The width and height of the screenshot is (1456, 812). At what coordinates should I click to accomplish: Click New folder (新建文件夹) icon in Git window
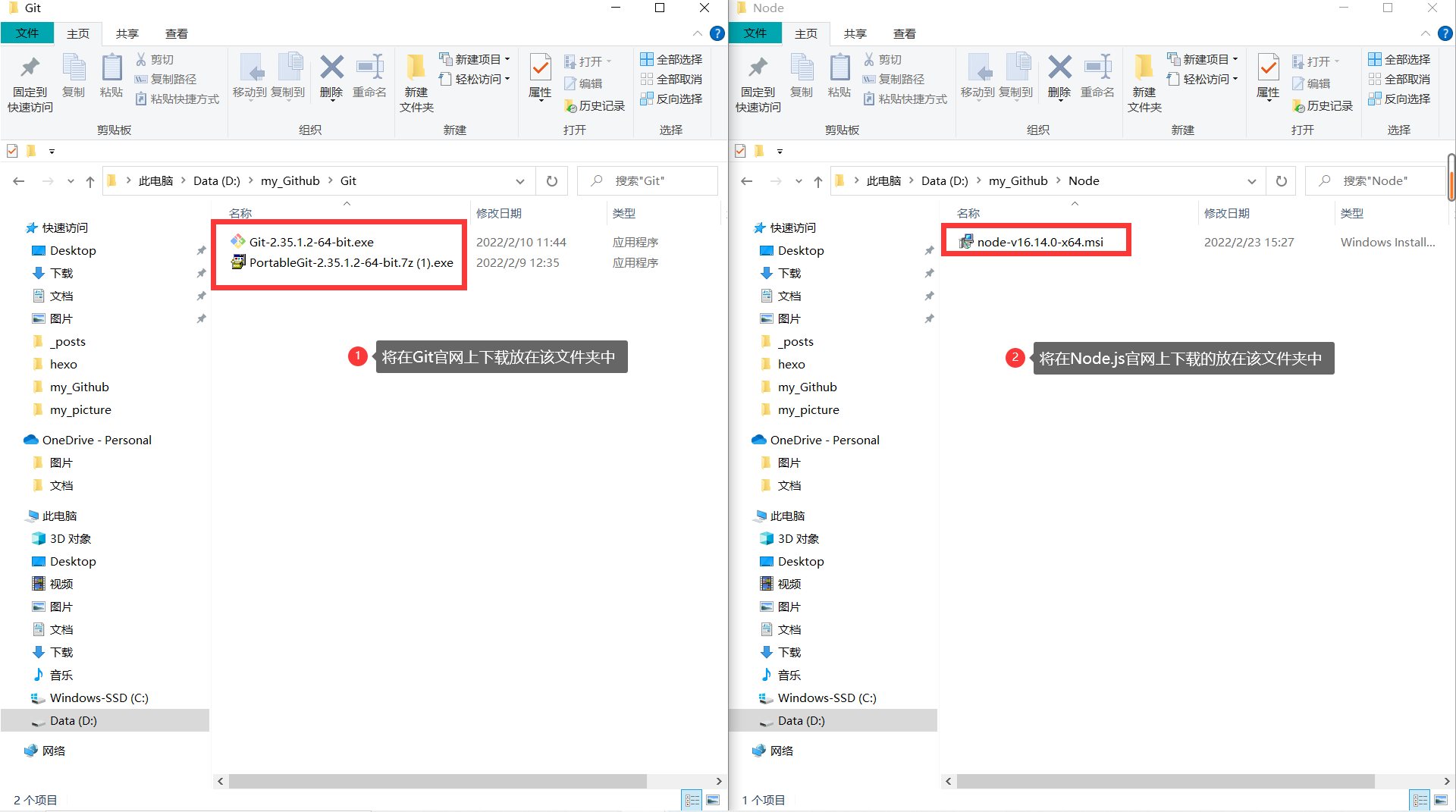click(416, 67)
